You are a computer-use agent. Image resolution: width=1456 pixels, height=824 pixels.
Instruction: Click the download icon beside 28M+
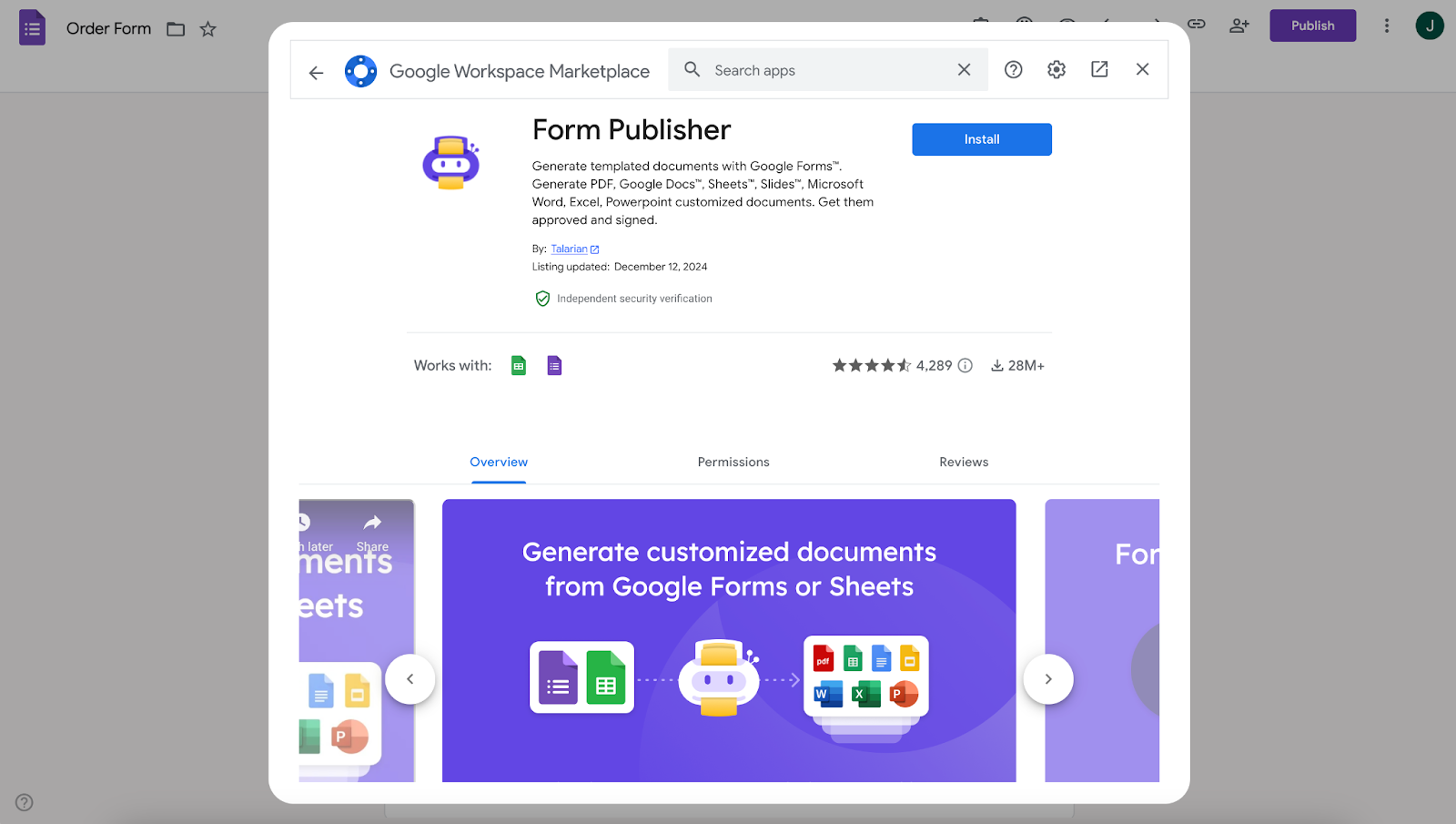[997, 365]
